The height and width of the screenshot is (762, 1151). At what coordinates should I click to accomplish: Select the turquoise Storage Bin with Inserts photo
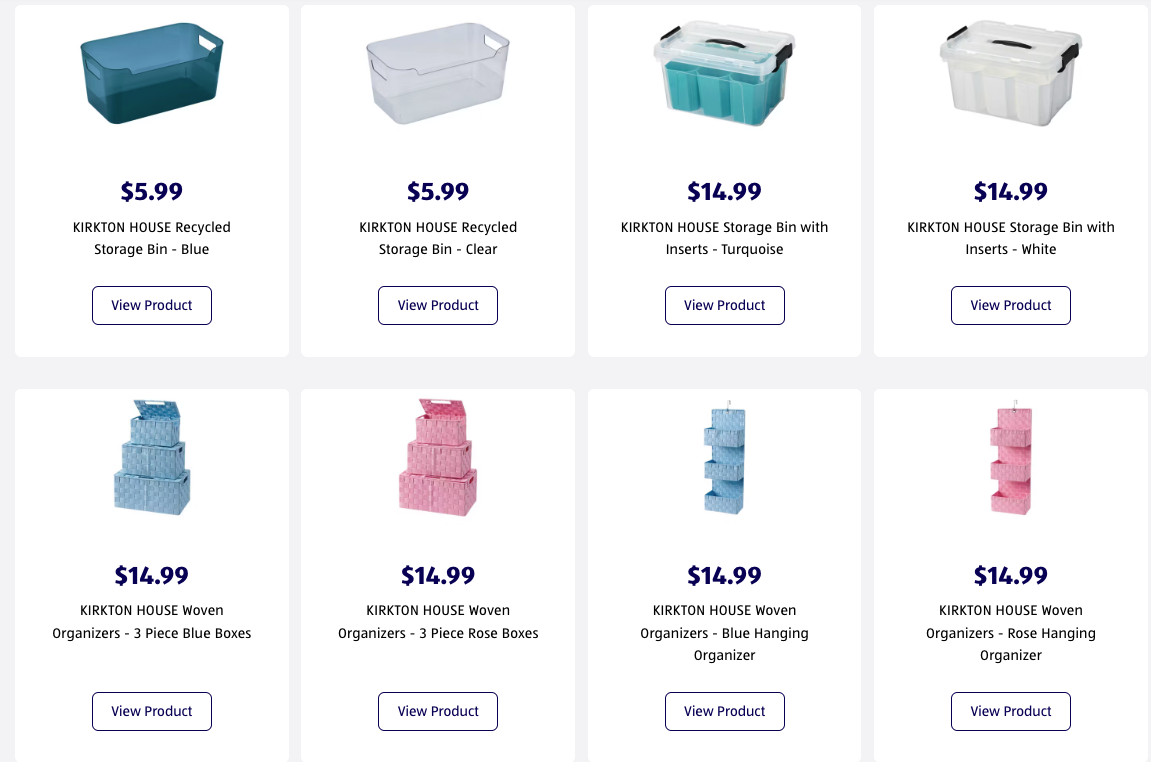(x=725, y=73)
